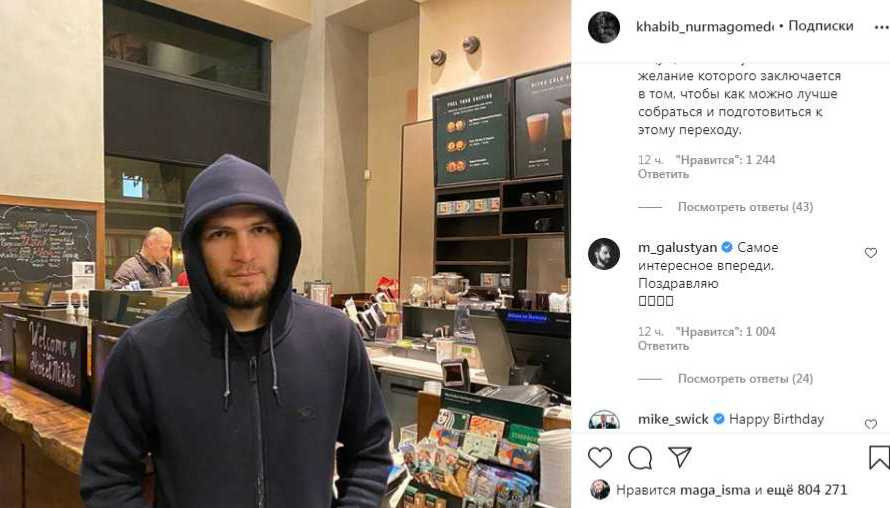This screenshot has height=508, width=890.
Task: Open the three-dots post options menu
Action: [881, 27]
